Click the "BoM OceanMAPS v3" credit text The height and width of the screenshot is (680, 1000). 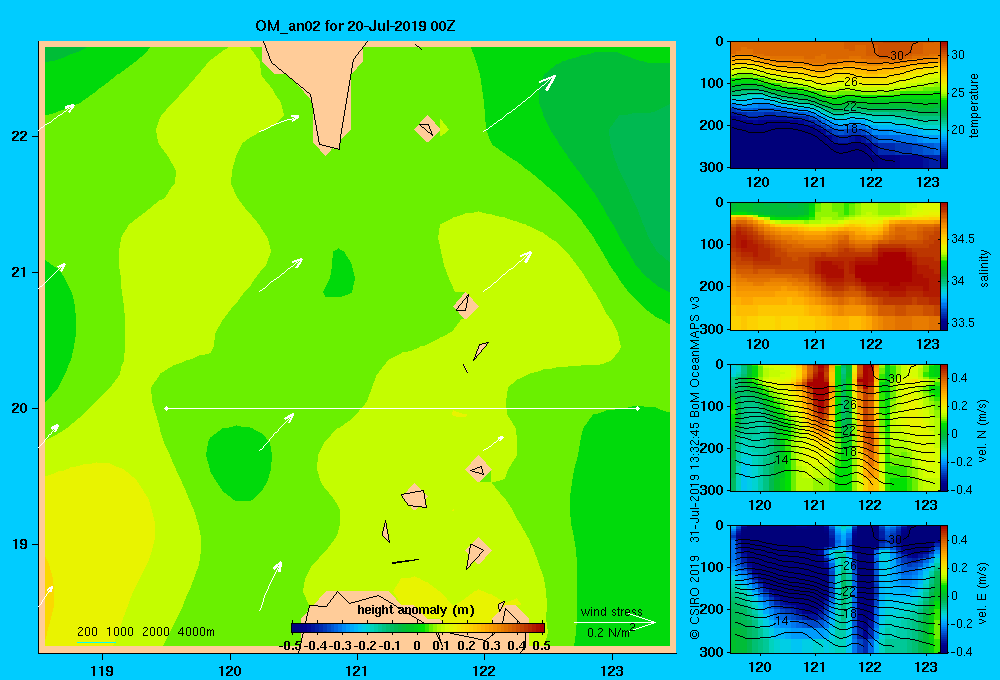(x=695, y=357)
